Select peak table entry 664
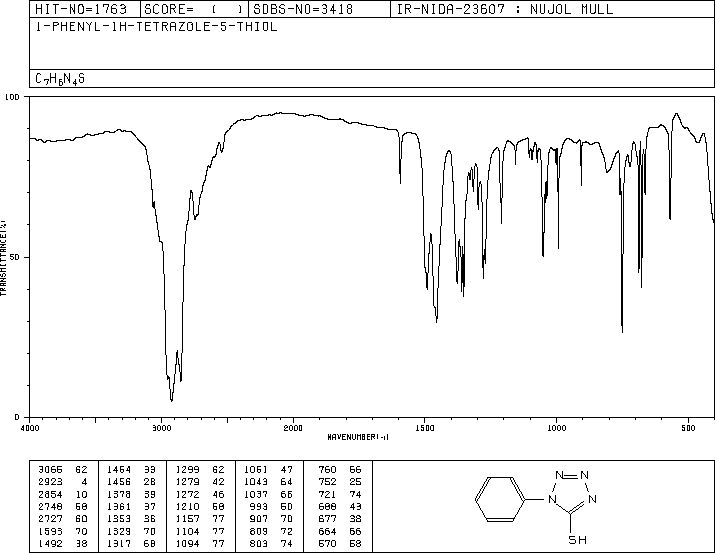The width and height of the screenshot is (715, 553). [327, 531]
